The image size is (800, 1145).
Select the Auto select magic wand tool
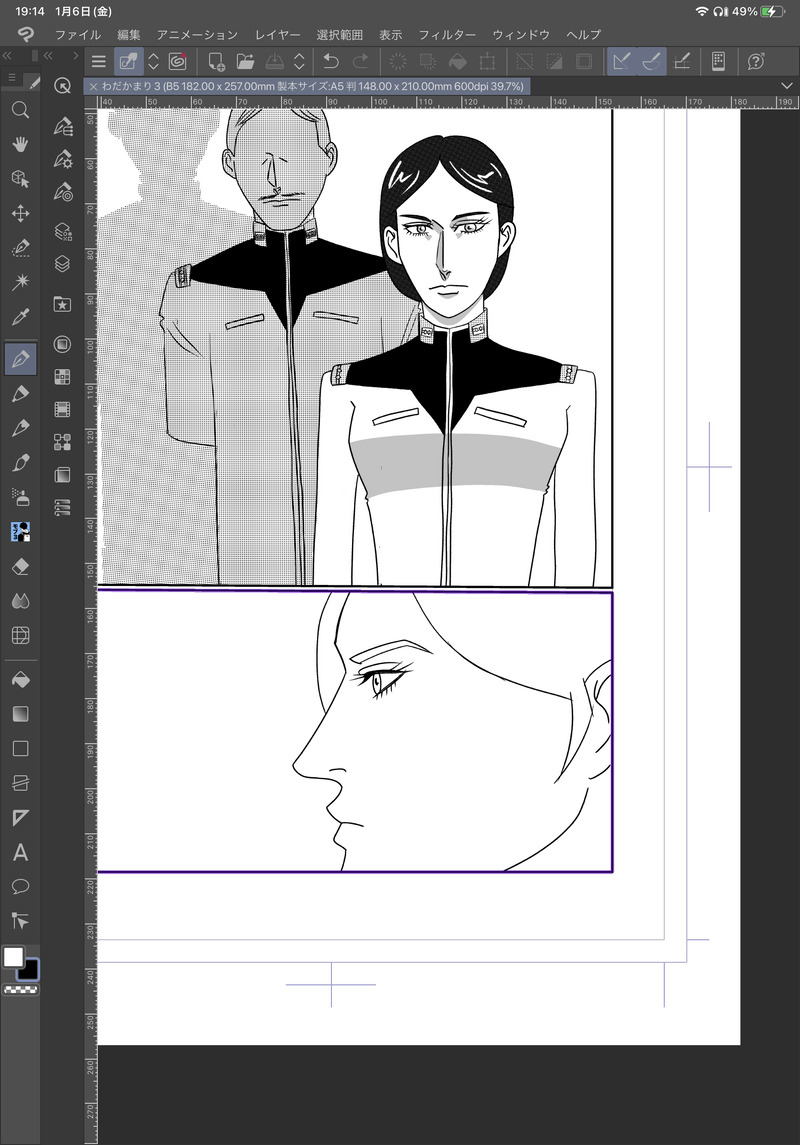click(x=20, y=282)
